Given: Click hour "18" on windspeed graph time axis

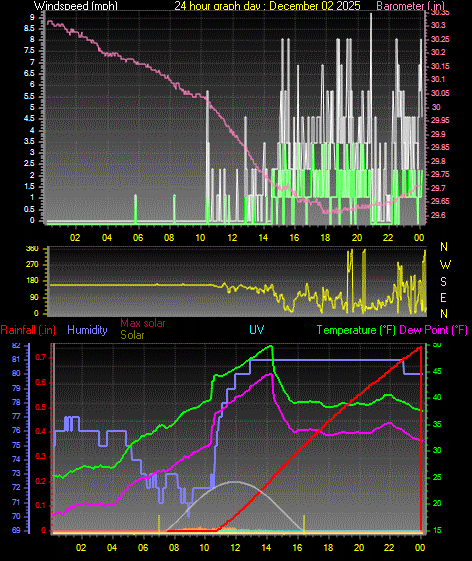Looking at the screenshot, I should tap(325, 238).
